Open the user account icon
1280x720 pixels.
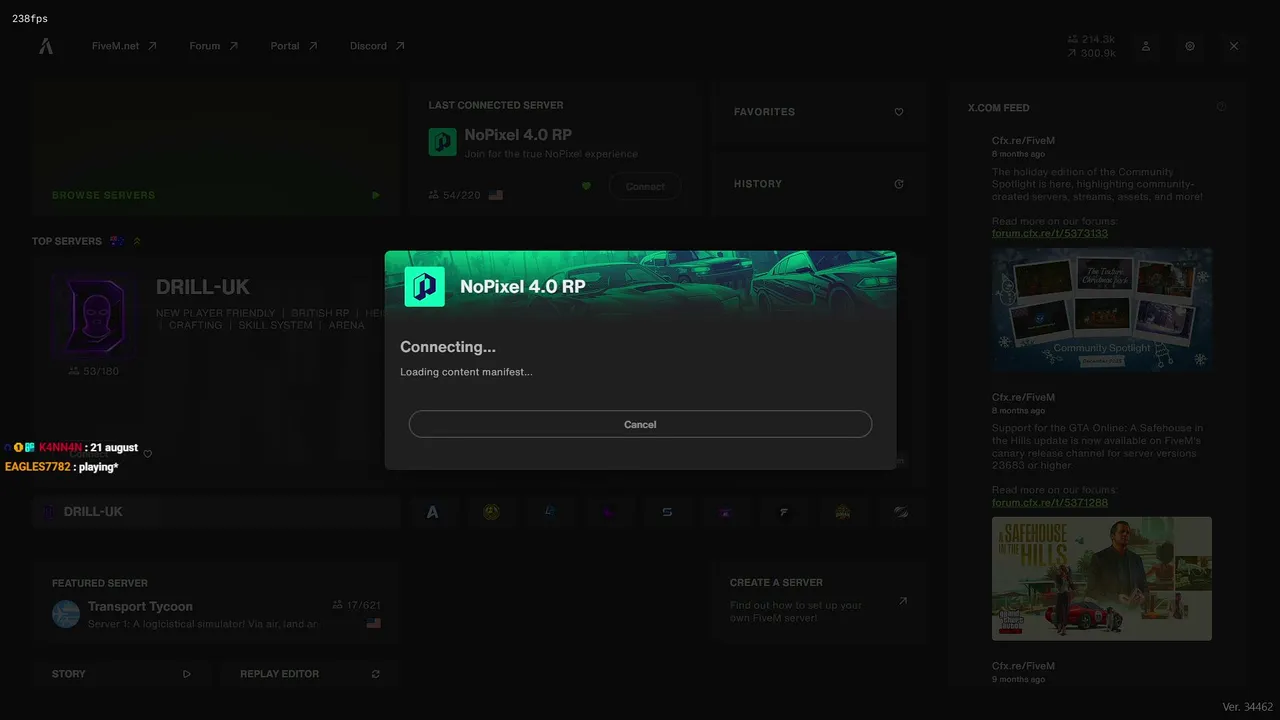1146,46
